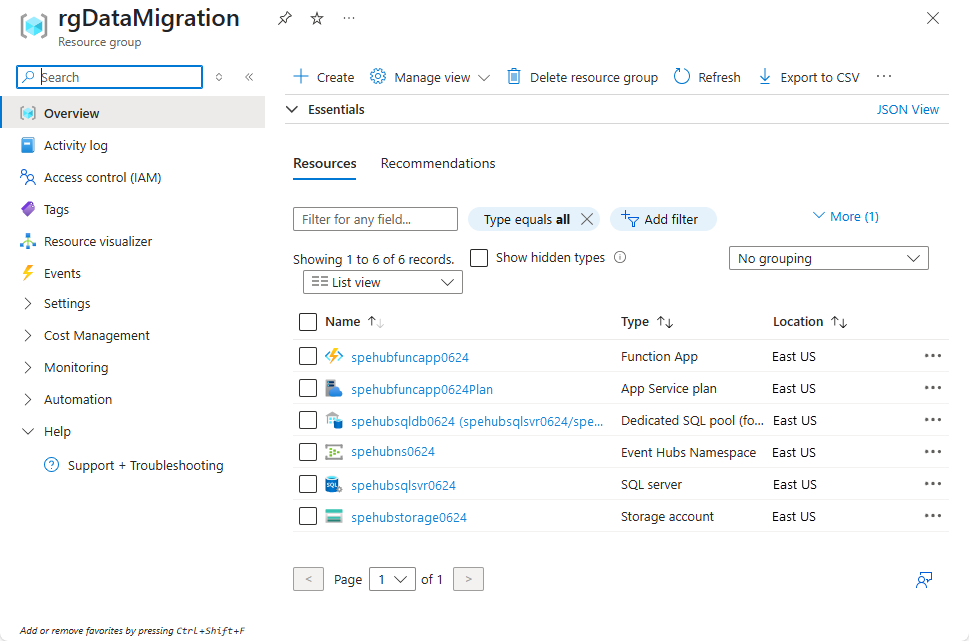Open the feedback icon at bottom right
The width and height of the screenshot is (969, 641).
(924, 580)
